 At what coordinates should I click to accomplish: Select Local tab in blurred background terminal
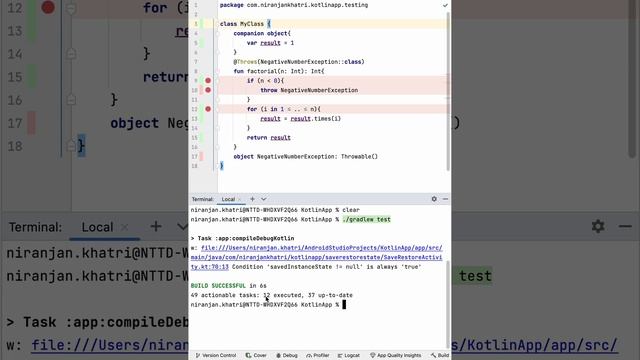[97, 227]
